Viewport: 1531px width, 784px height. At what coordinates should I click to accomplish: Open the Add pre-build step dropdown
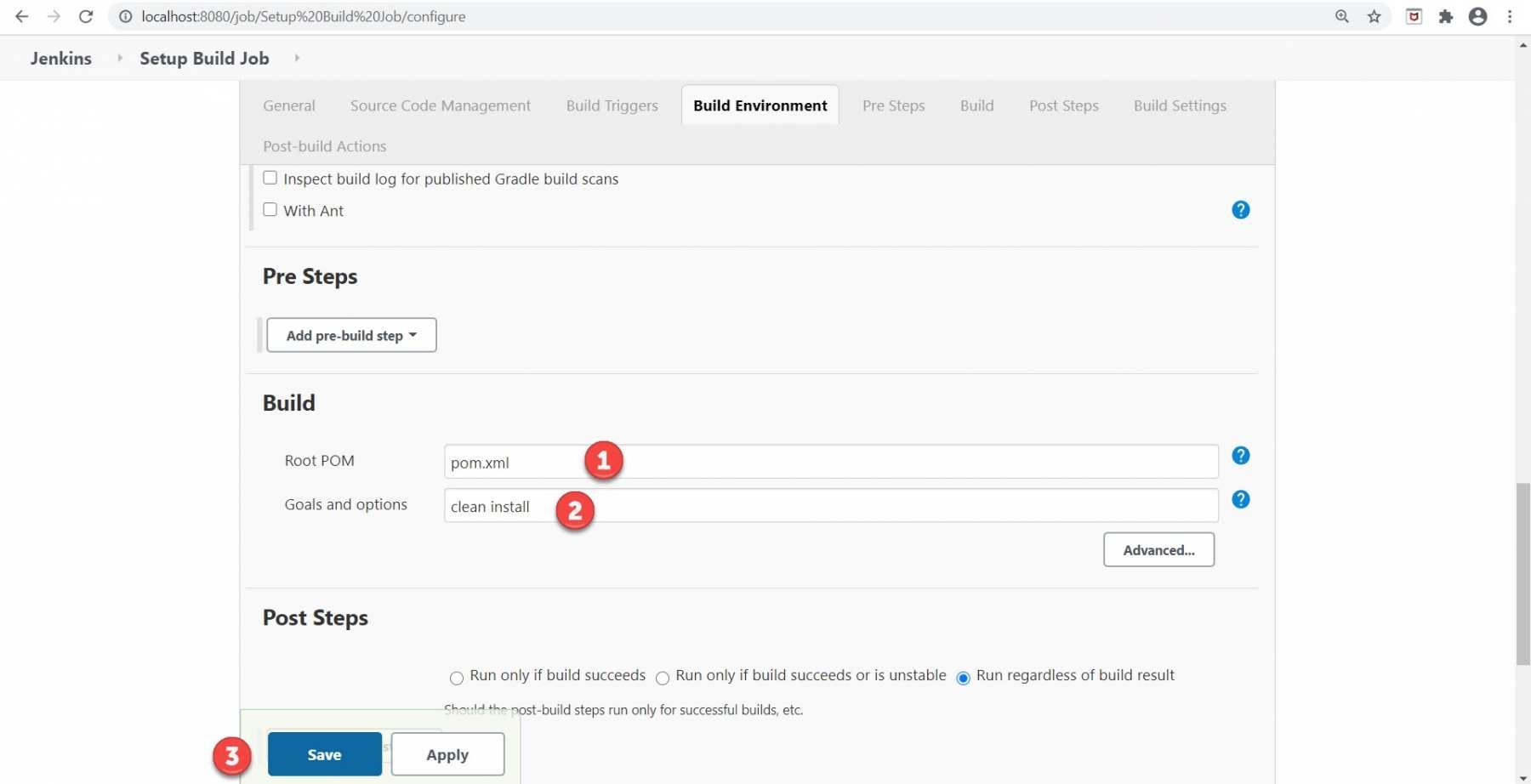point(350,334)
